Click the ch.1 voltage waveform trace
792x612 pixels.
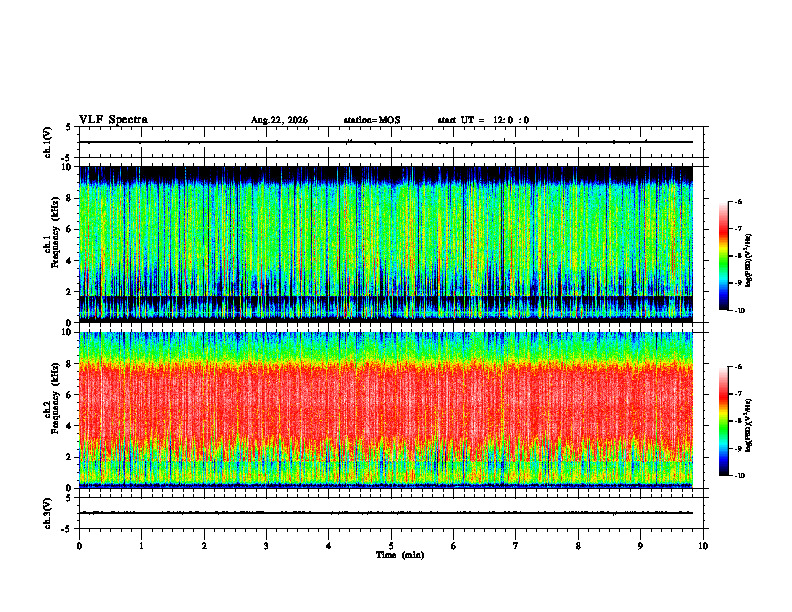pos(386,142)
